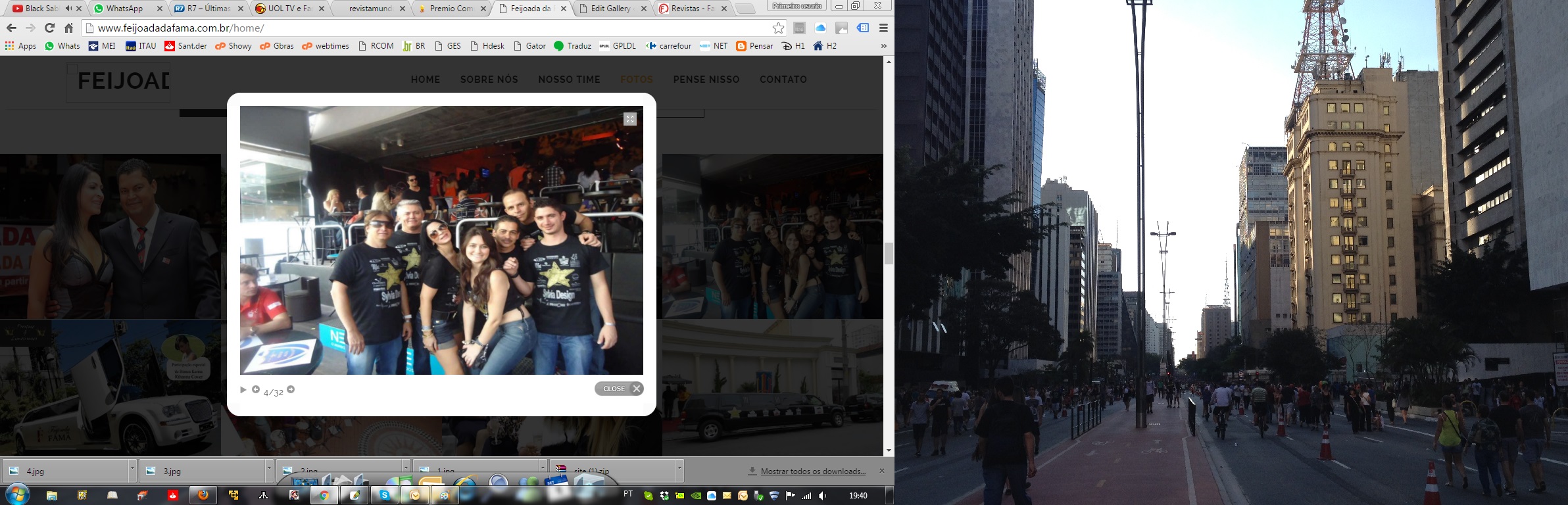
Task: Click Mostrar todos os downloads link
Action: 813,471
